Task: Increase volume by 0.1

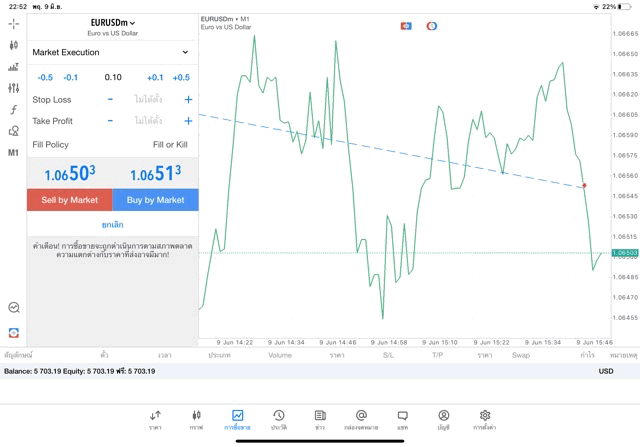Action: click(155, 78)
